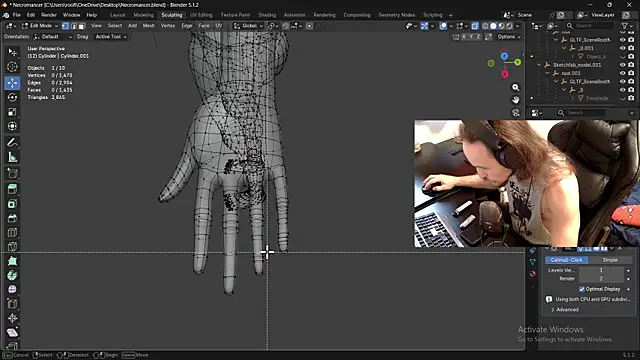Hide Sketchfab_model.001 in viewport
The height and width of the screenshot is (360, 640).
pyautogui.click(x=622, y=65)
